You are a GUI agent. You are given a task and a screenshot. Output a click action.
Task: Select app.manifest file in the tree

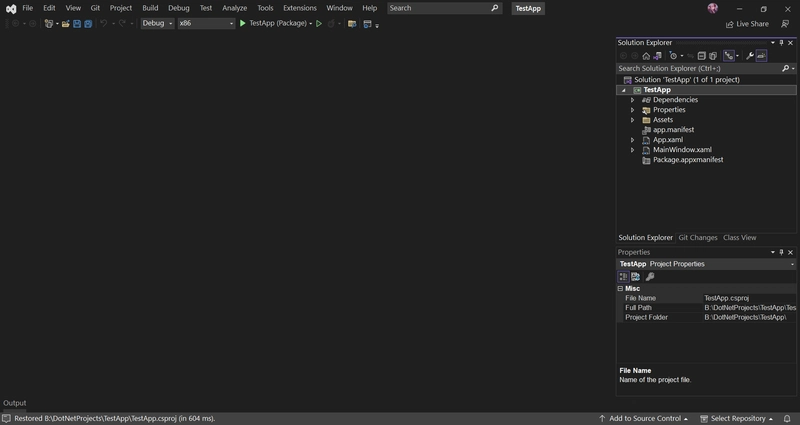coord(673,130)
